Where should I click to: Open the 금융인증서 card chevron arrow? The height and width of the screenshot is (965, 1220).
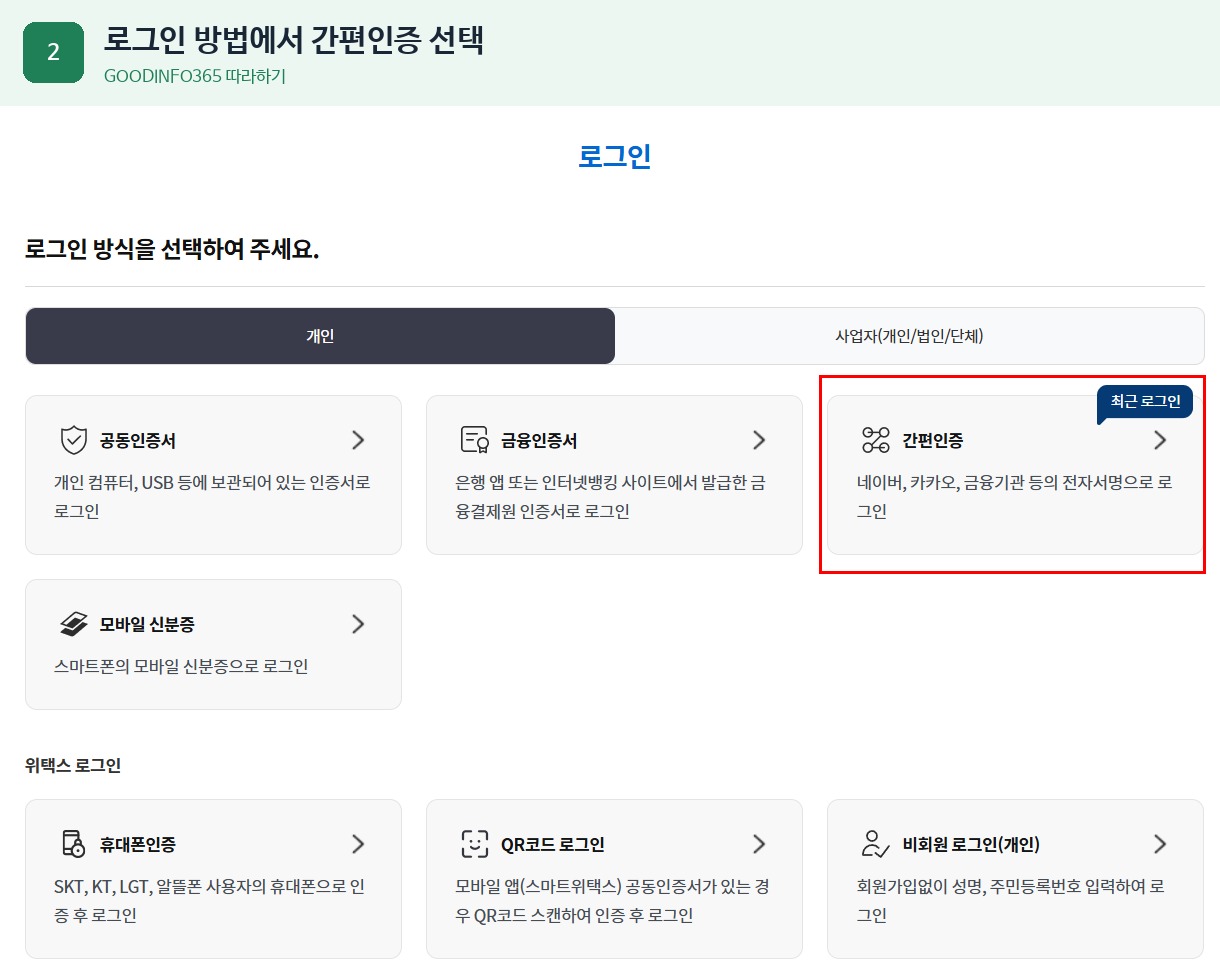click(x=759, y=440)
